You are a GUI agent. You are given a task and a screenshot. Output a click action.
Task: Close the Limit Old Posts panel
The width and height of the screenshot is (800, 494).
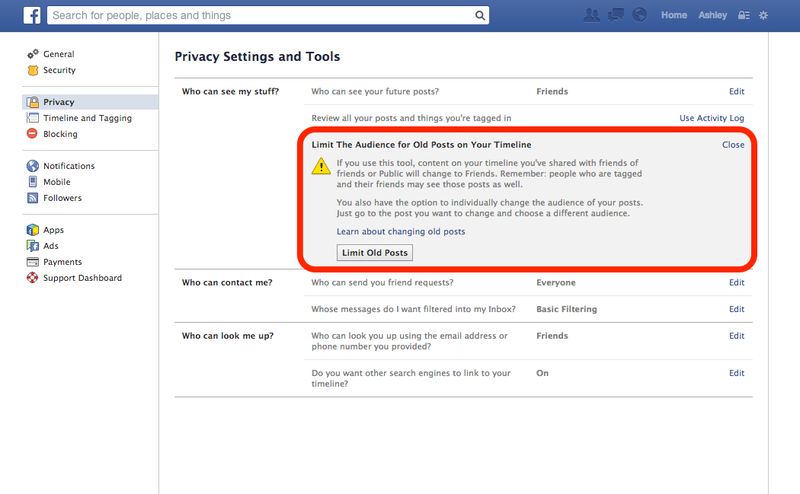point(733,144)
